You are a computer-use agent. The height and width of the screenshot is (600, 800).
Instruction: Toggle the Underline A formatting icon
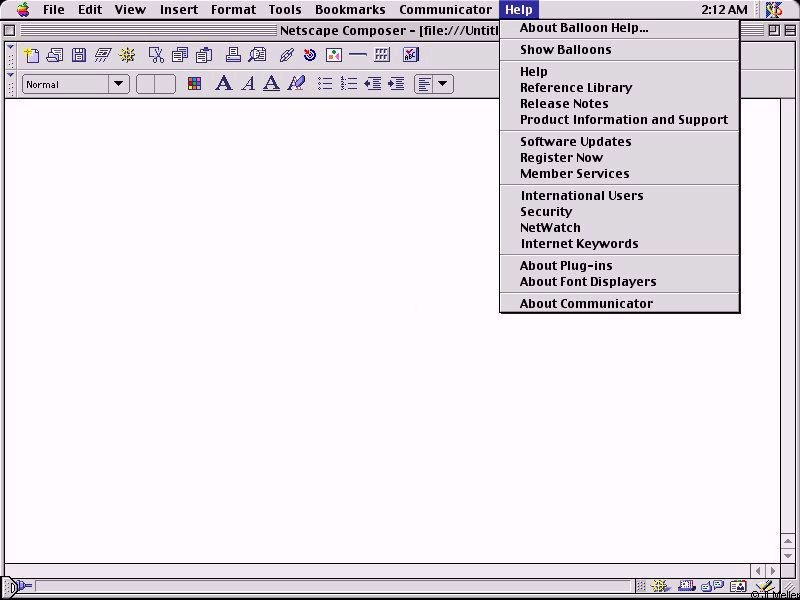pyautogui.click(x=271, y=83)
